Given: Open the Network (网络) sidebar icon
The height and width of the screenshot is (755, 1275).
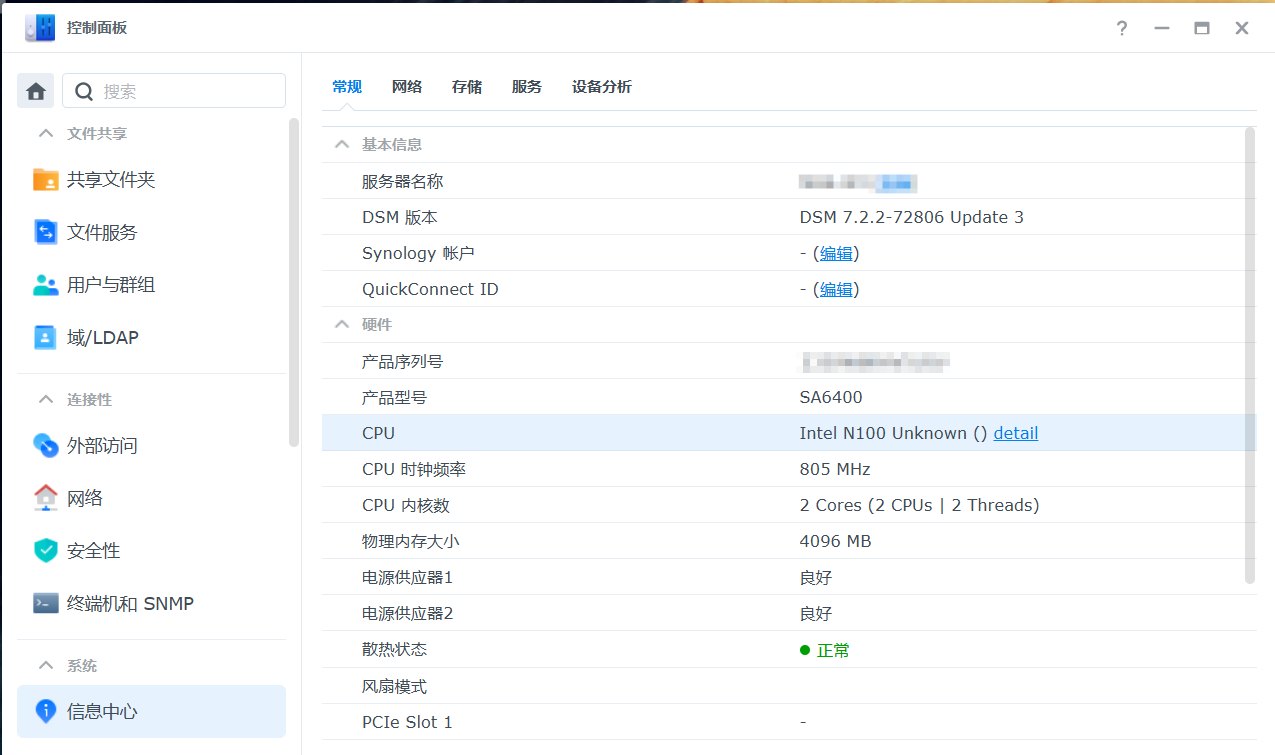Looking at the screenshot, I should point(46,498).
